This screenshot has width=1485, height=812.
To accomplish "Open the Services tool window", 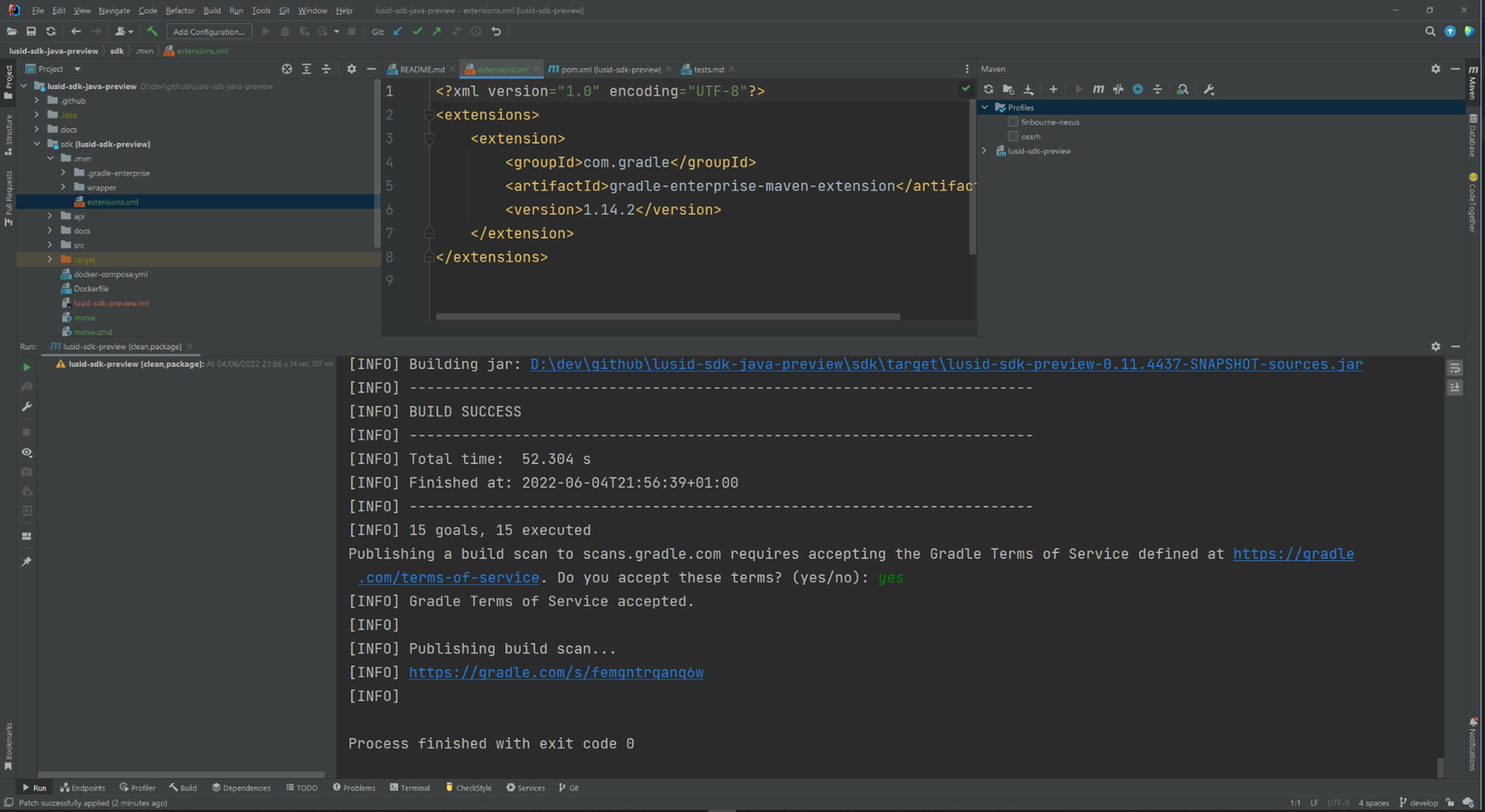I will [x=526, y=788].
